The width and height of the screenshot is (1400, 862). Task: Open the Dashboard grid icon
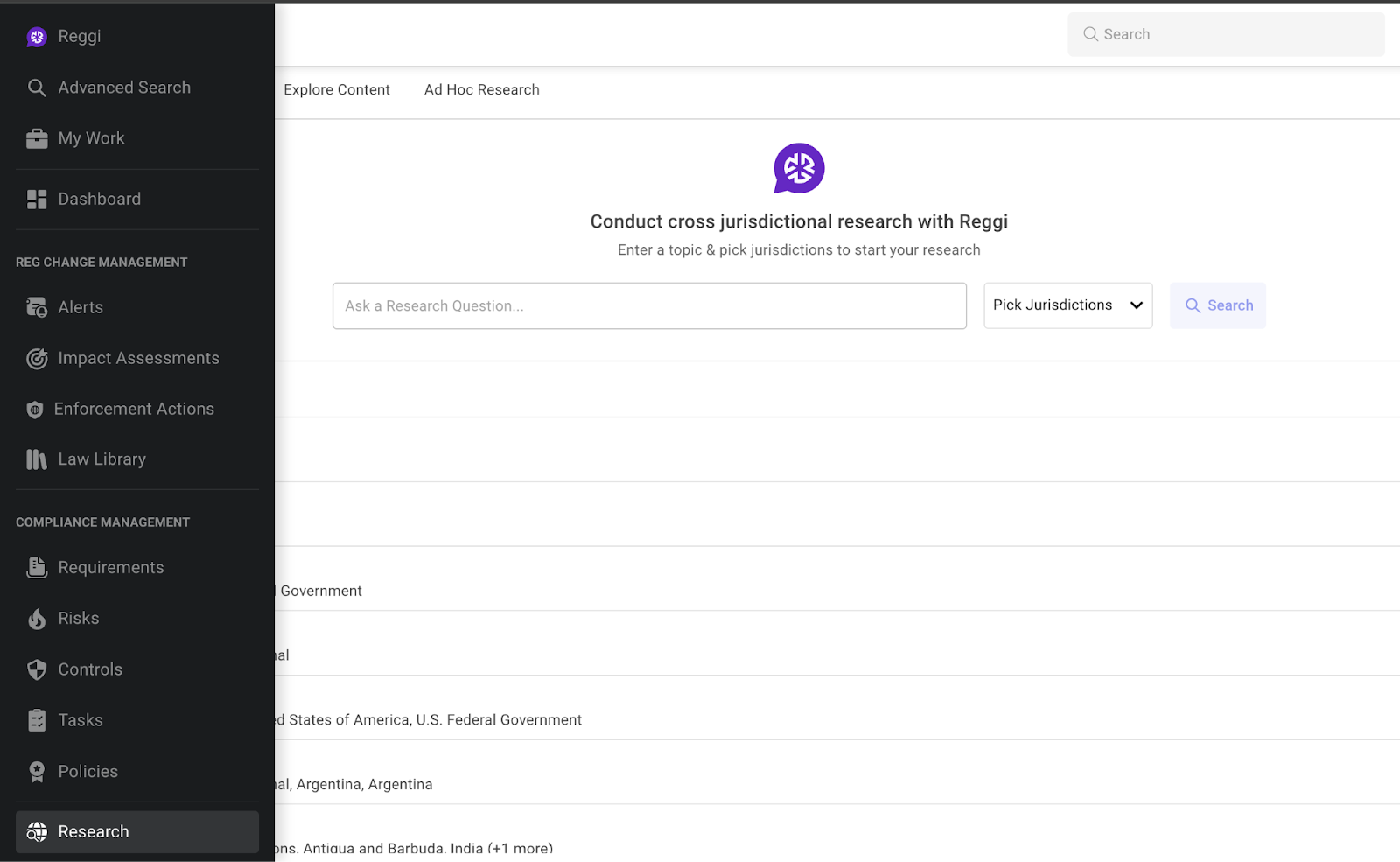coord(37,200)
